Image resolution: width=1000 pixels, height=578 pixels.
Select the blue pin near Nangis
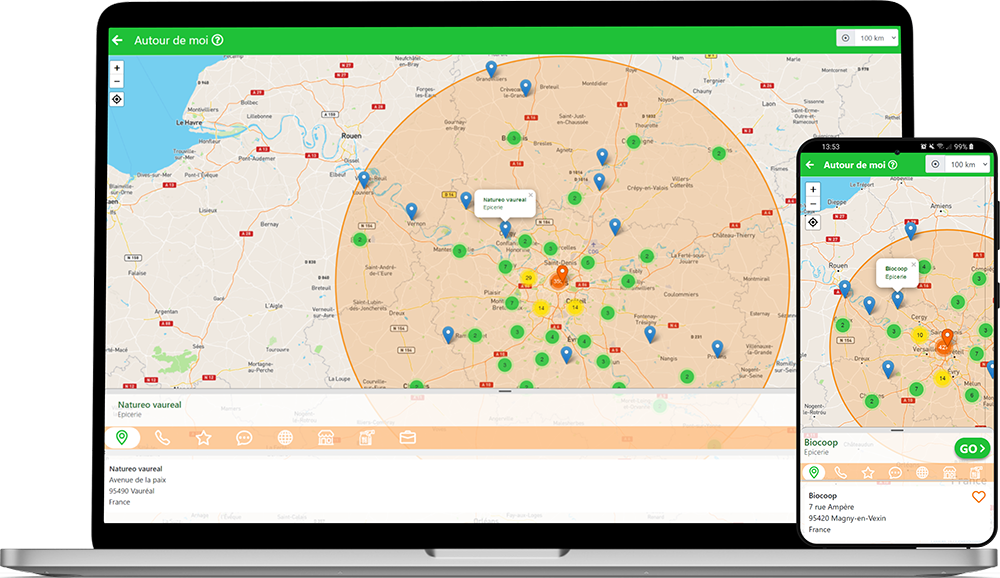click(x=650, y=334)
